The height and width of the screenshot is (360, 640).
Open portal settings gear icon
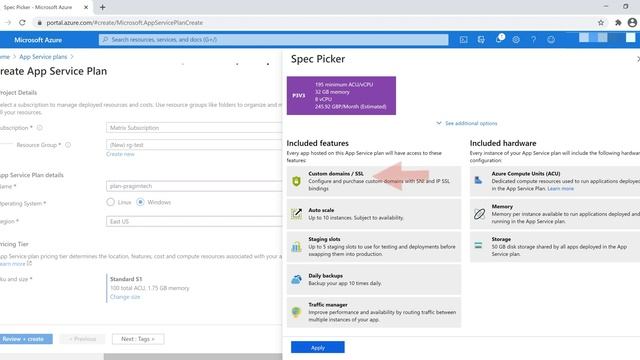pyautogui.click(x=516, y=40)
